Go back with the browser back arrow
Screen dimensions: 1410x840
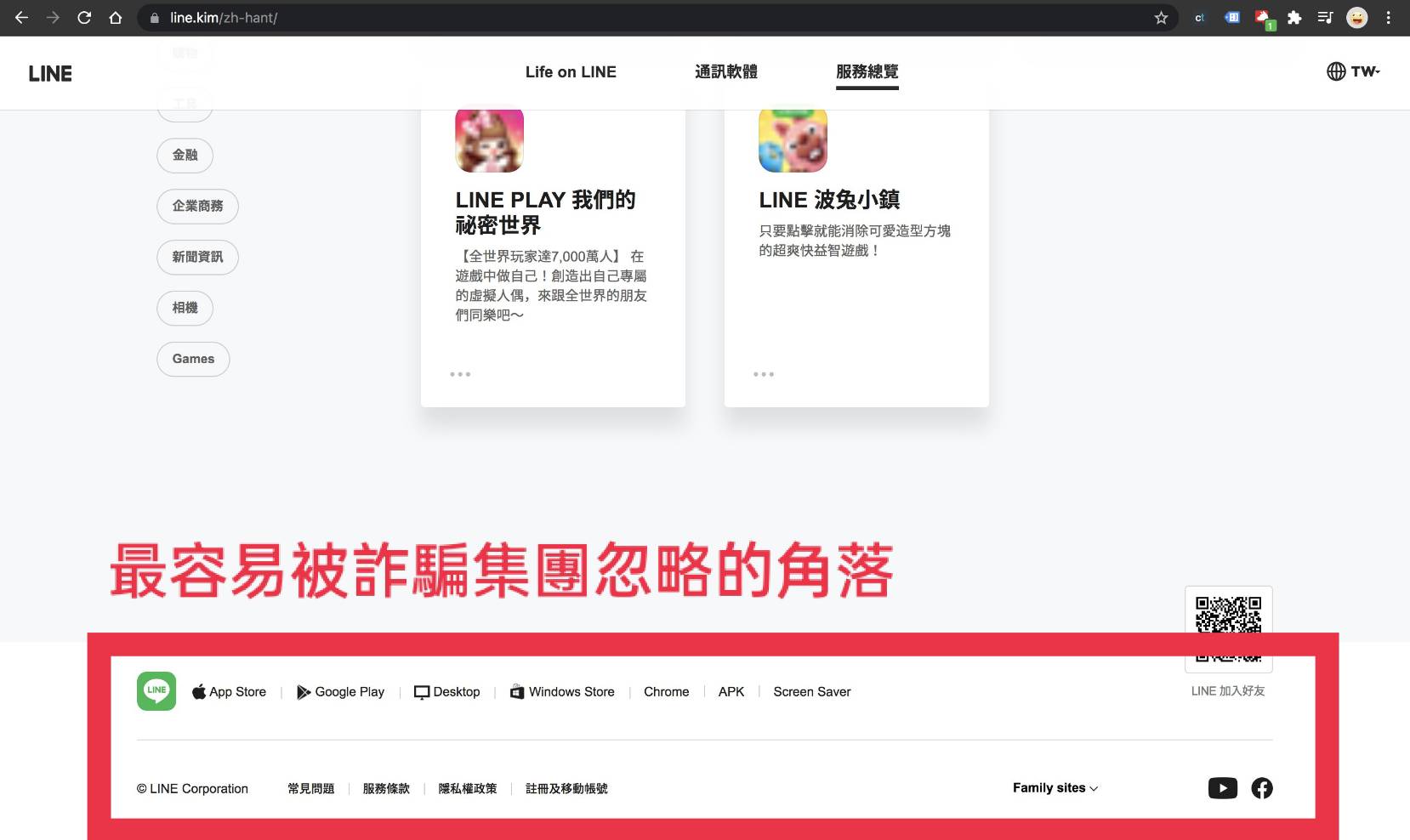coord(21,17)
